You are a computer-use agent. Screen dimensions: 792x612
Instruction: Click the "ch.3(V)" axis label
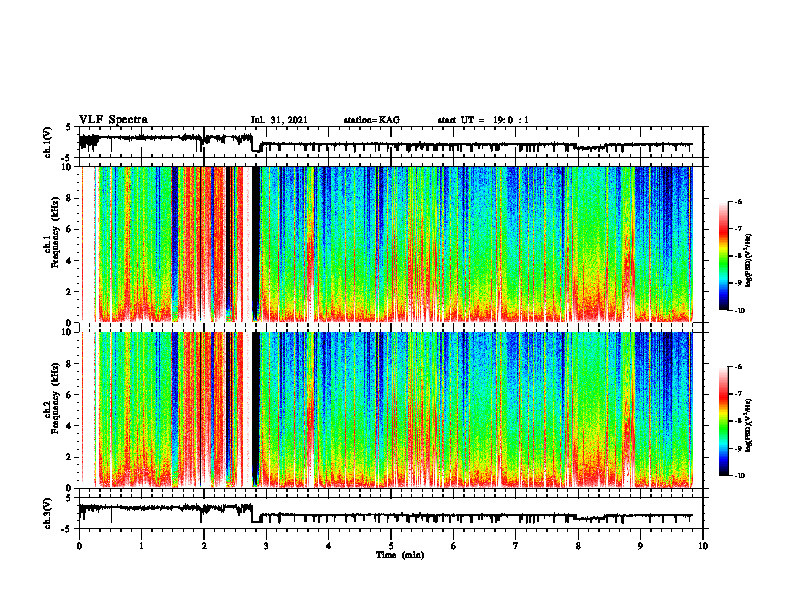[48, 513]
